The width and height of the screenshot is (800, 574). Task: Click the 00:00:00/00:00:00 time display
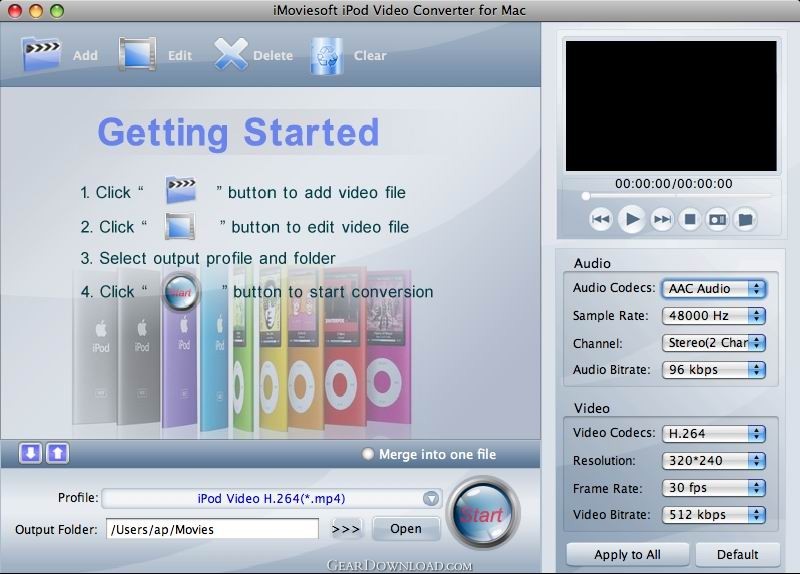point(673,184)
